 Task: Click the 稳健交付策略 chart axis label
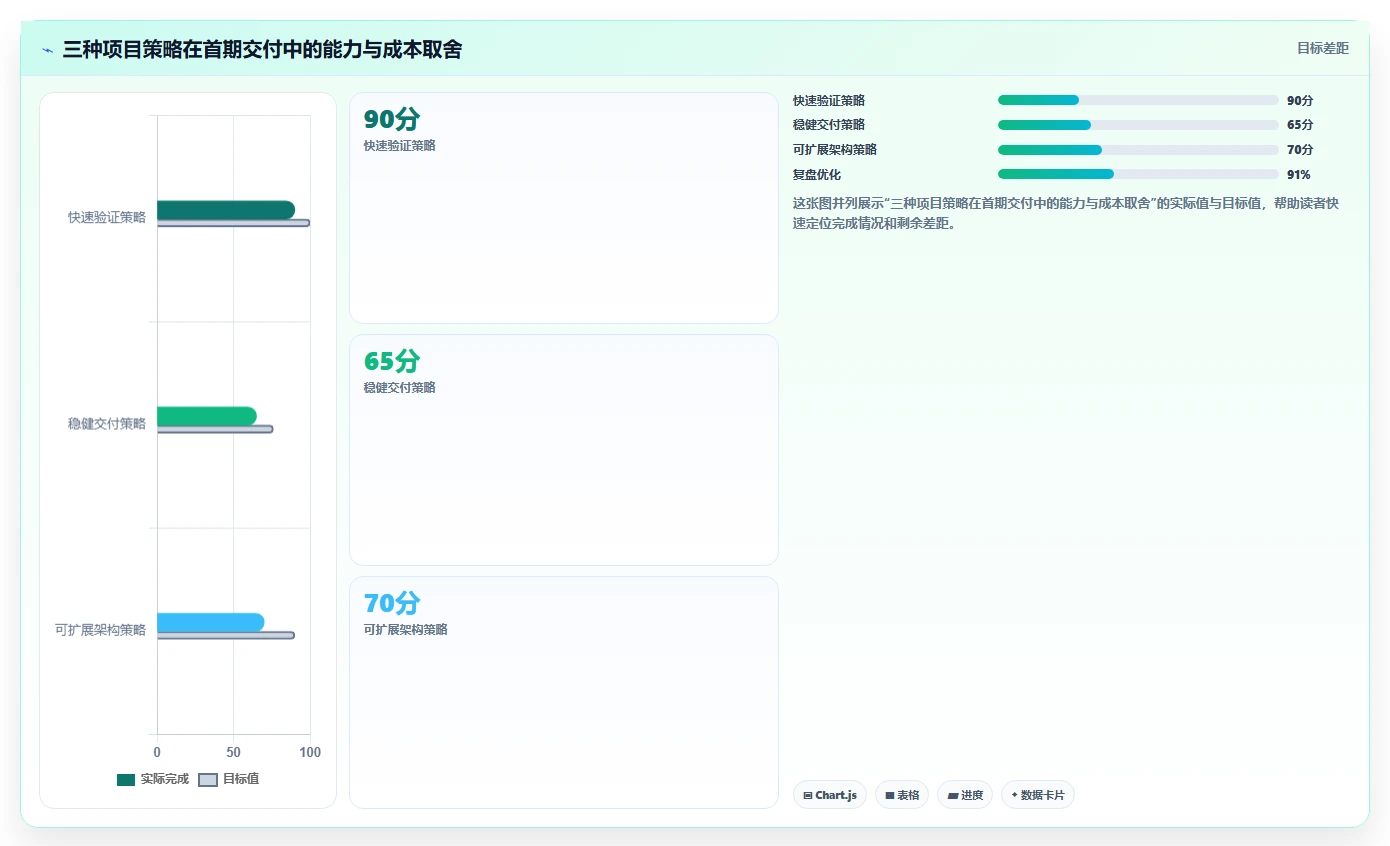pos(107,423)
